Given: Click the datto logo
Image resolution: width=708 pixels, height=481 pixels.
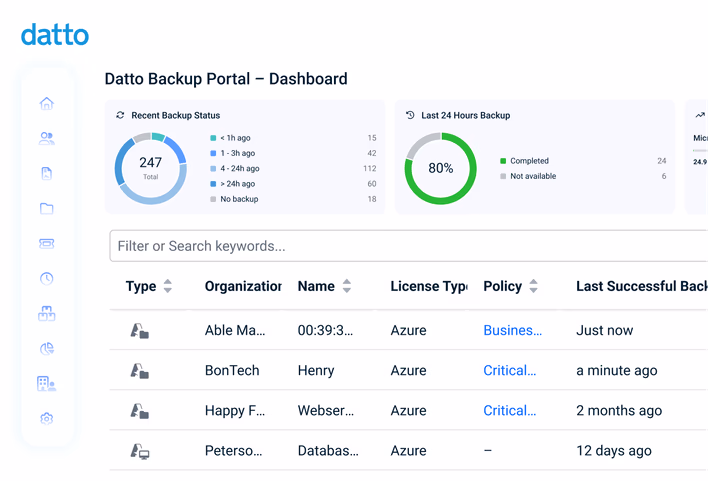Looking at the screenshot, I should [55, 35].
